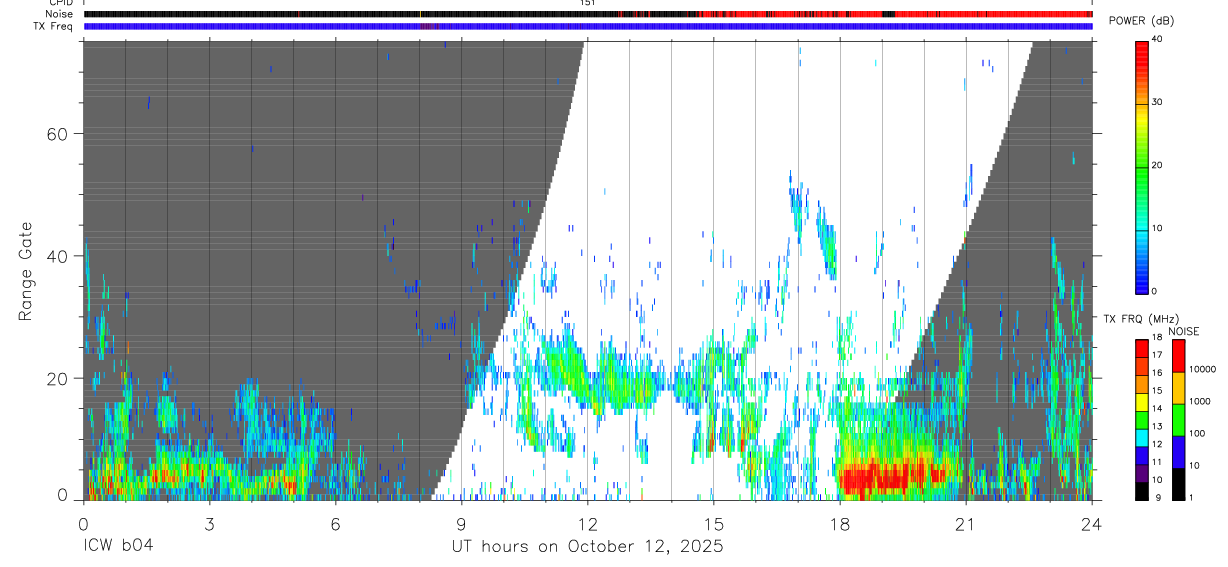1228x567 pixels.
Task: Click the POWER (dB) color bar
Action: pyautogui.click(x=1141, y=166)
